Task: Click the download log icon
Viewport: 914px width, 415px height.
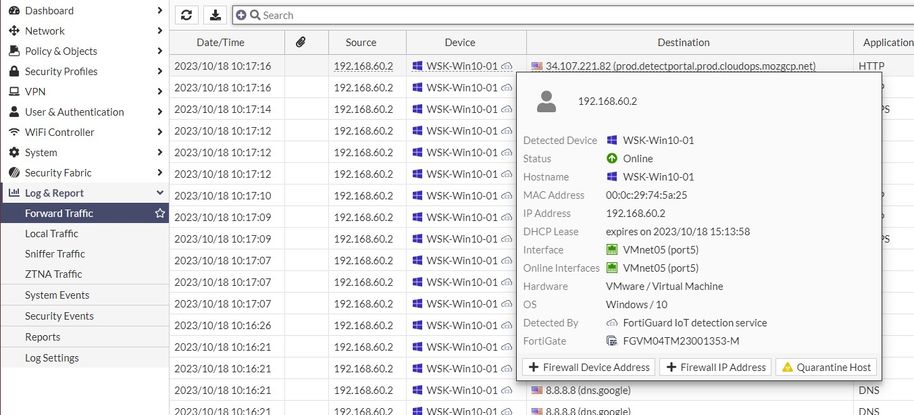Action: click(x=215, y=15)
